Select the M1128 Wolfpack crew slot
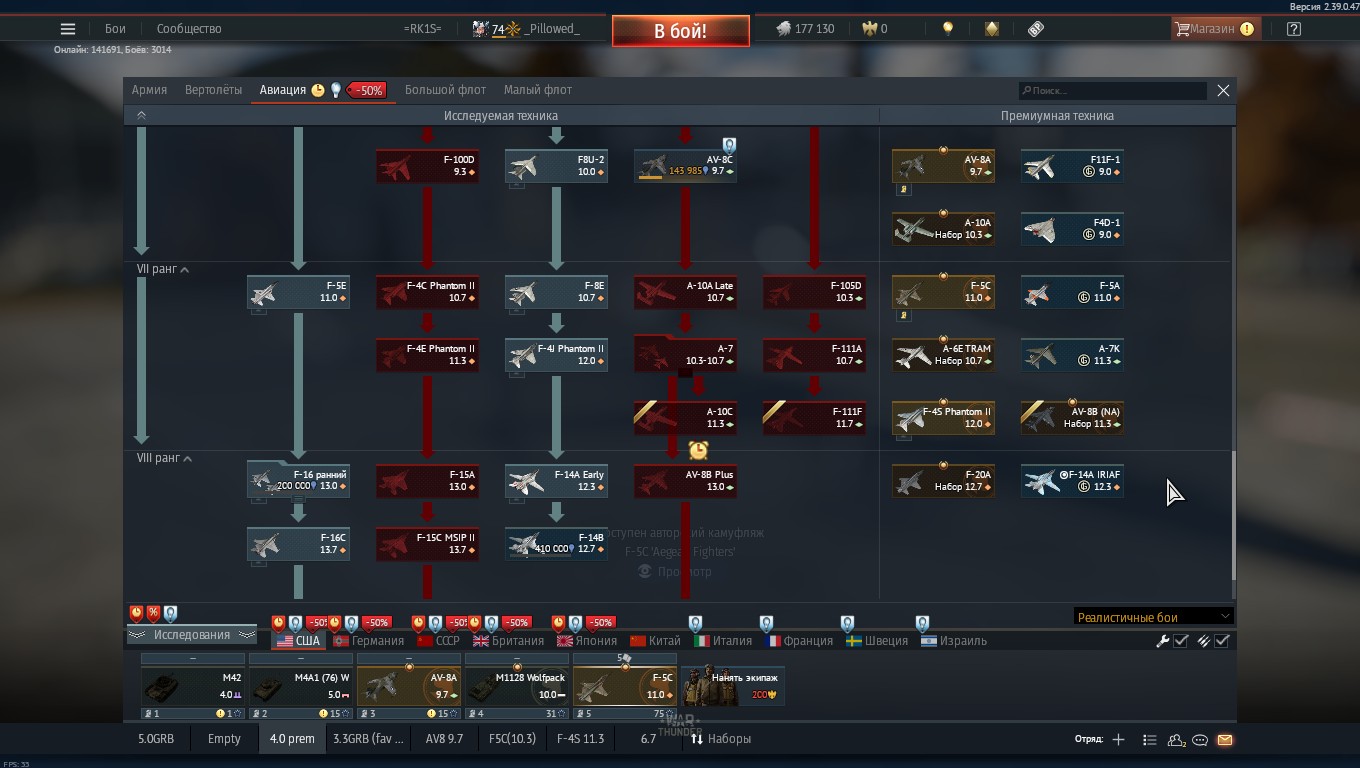Image resolution: width=1360 pixels, height=768 pixels. click(x=517, y=685)
